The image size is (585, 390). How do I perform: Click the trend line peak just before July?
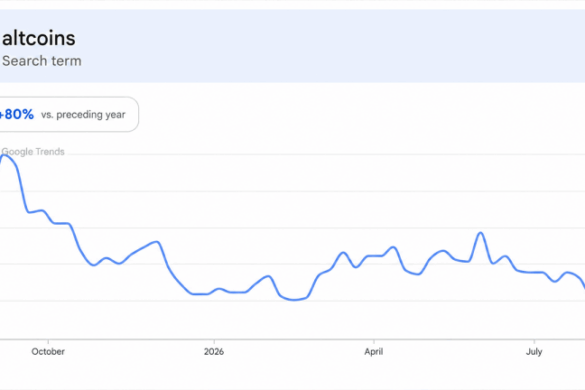click(x=481, y=233)
